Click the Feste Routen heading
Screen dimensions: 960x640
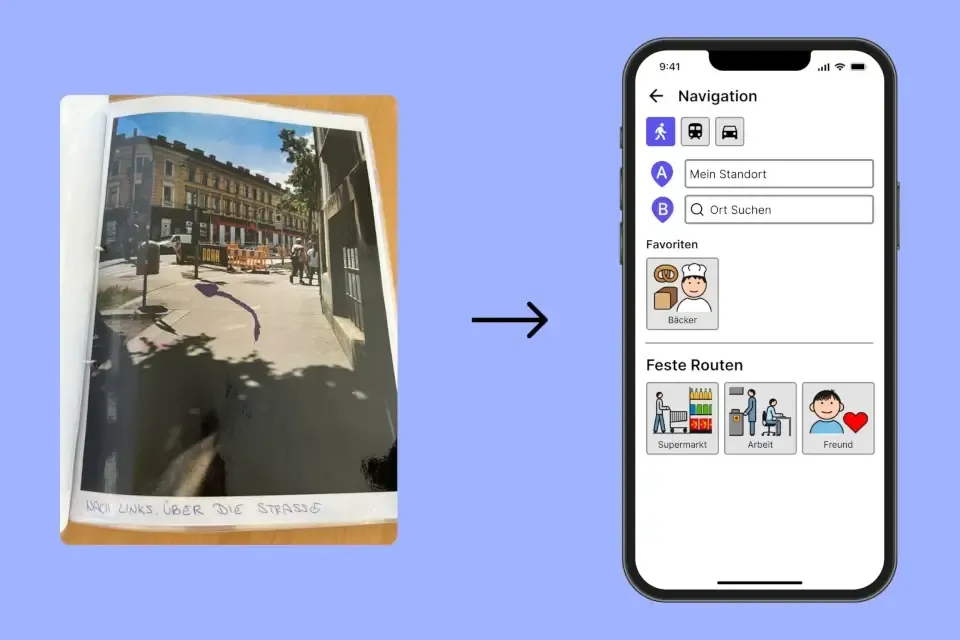[694, 365]
